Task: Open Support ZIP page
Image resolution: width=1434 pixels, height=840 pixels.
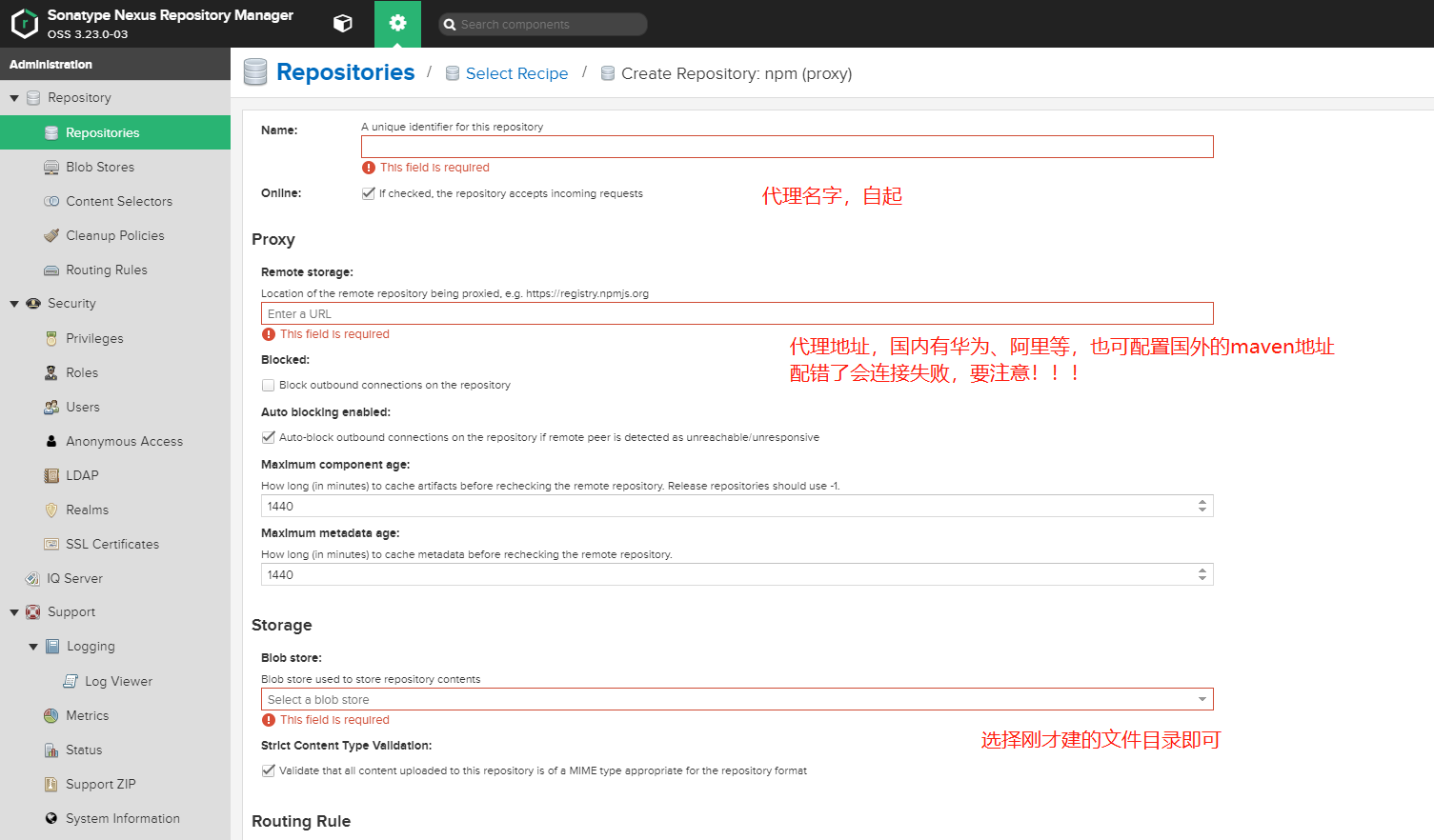Action: (101, 784)
